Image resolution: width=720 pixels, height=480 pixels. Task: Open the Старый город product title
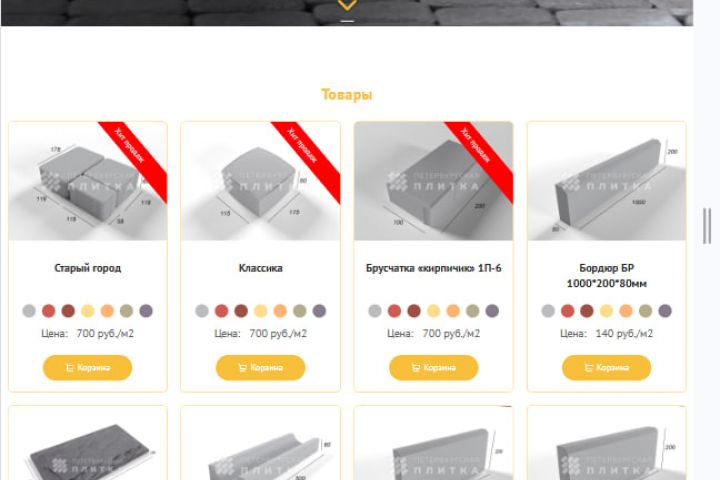[x=88, y=268]
